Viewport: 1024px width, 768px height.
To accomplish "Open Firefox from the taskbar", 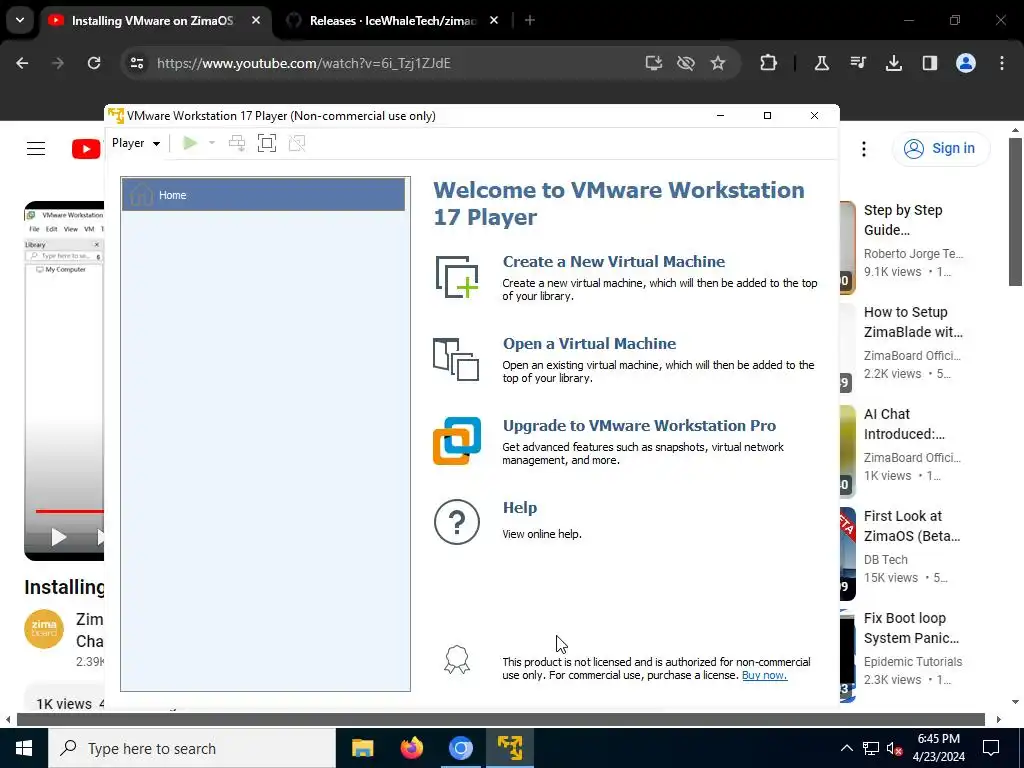I will pos(411,748).
